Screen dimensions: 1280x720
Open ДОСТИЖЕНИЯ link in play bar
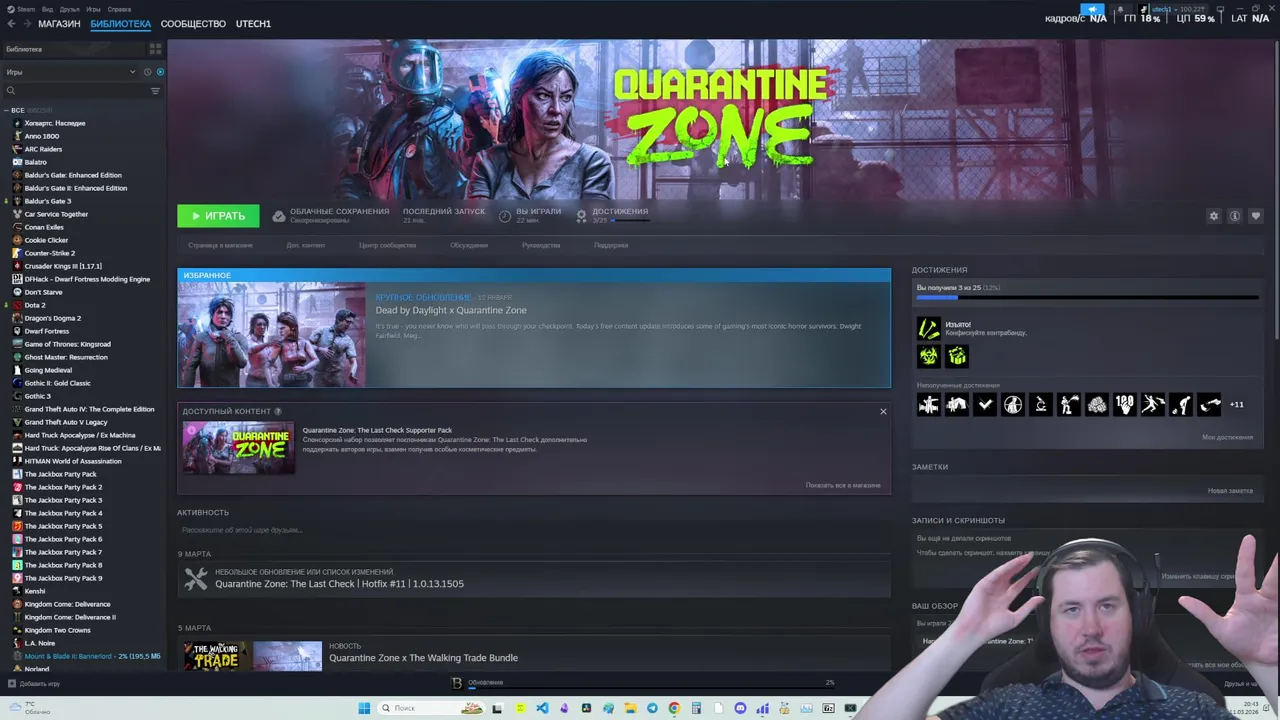612,215
